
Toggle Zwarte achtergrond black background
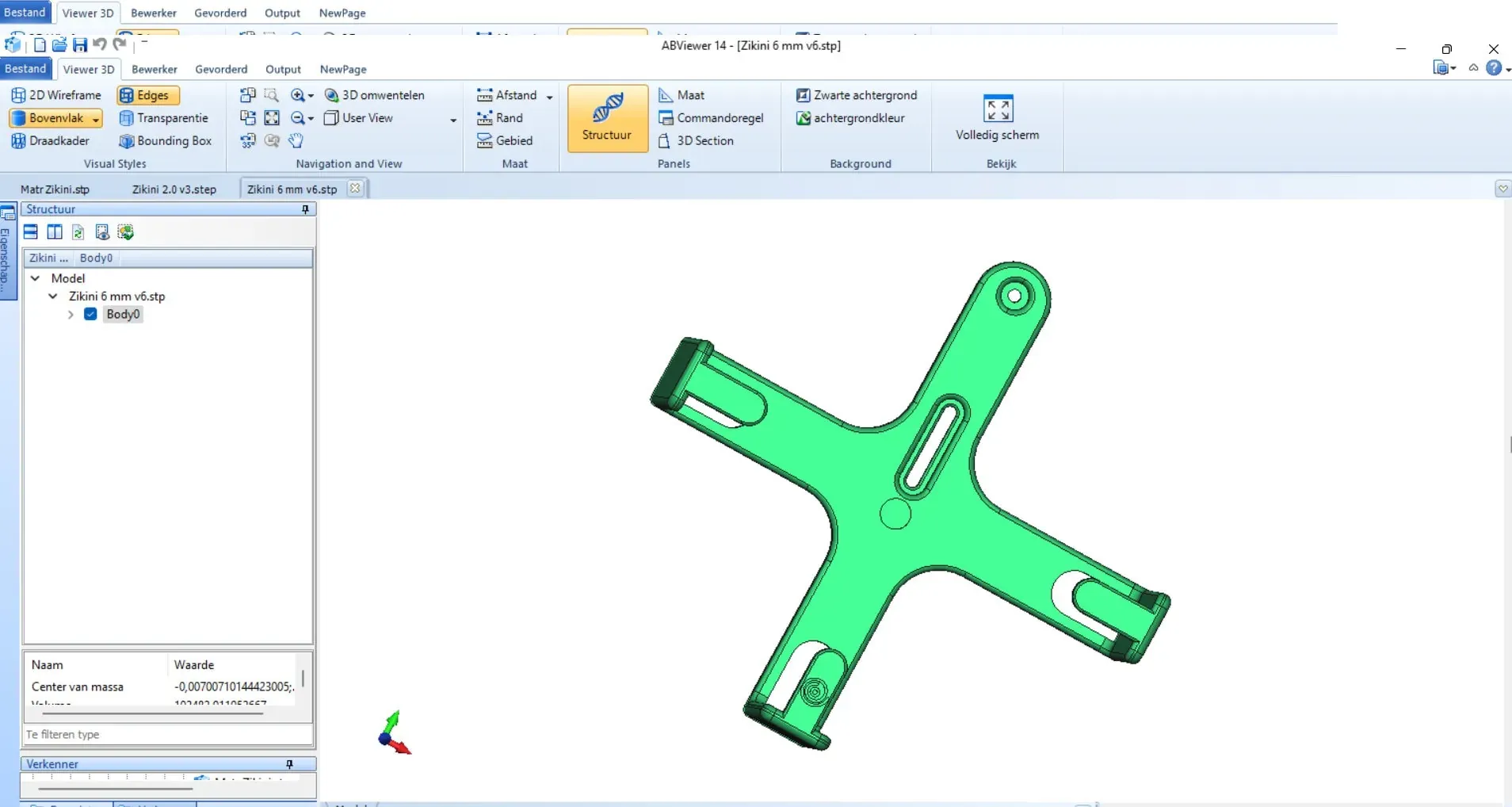(857, 95)
